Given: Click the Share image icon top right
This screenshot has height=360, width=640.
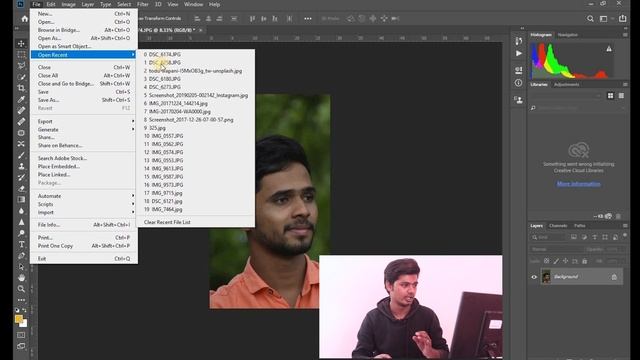Looking at the screenshot, I should click(622, 18).
